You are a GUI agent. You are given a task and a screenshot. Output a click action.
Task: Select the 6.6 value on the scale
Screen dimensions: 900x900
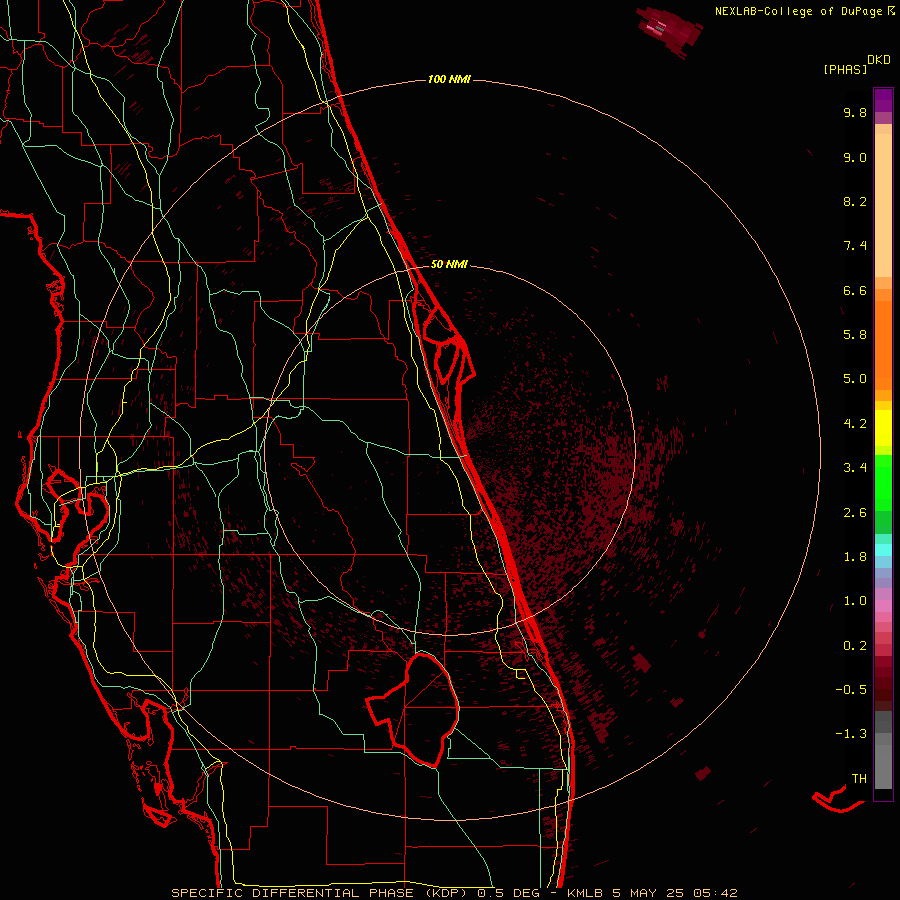855,290
